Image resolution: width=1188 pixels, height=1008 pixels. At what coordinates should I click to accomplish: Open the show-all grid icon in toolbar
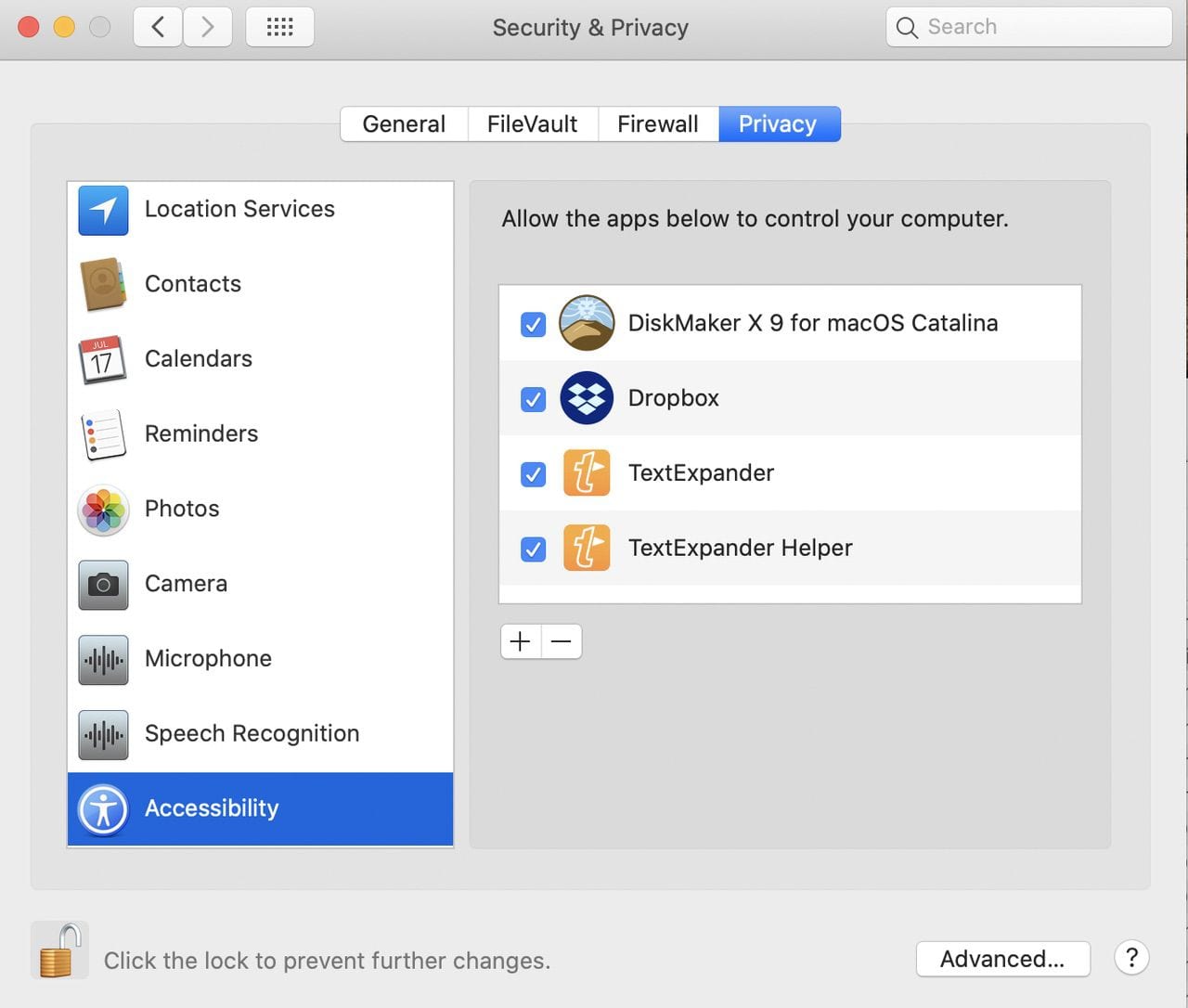279,27
